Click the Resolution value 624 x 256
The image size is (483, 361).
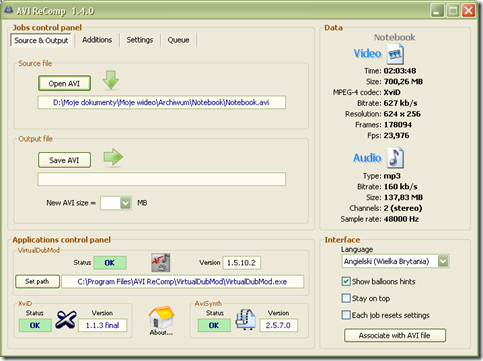[402, 114]
